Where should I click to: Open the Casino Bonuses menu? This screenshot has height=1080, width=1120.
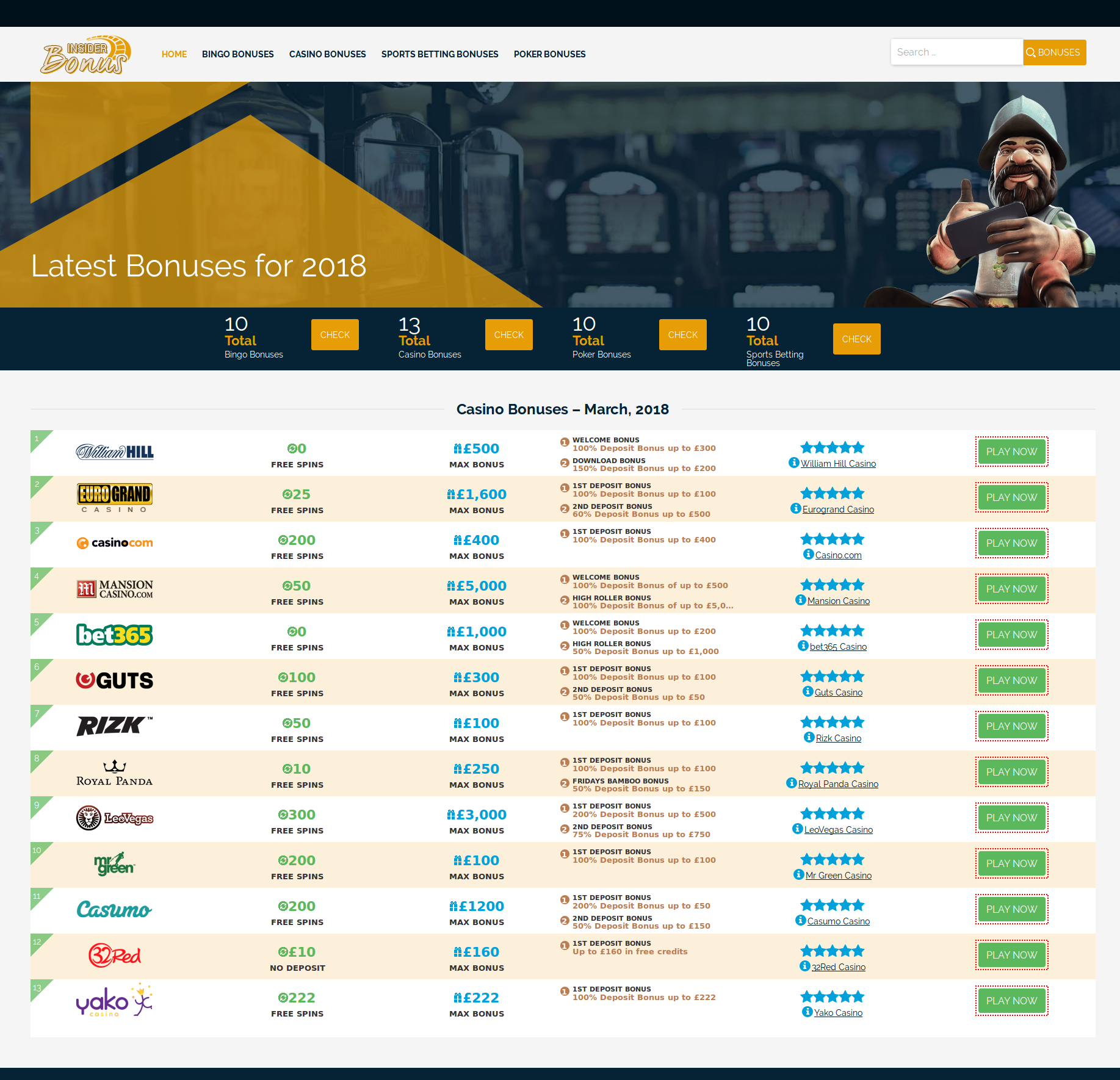328,54
